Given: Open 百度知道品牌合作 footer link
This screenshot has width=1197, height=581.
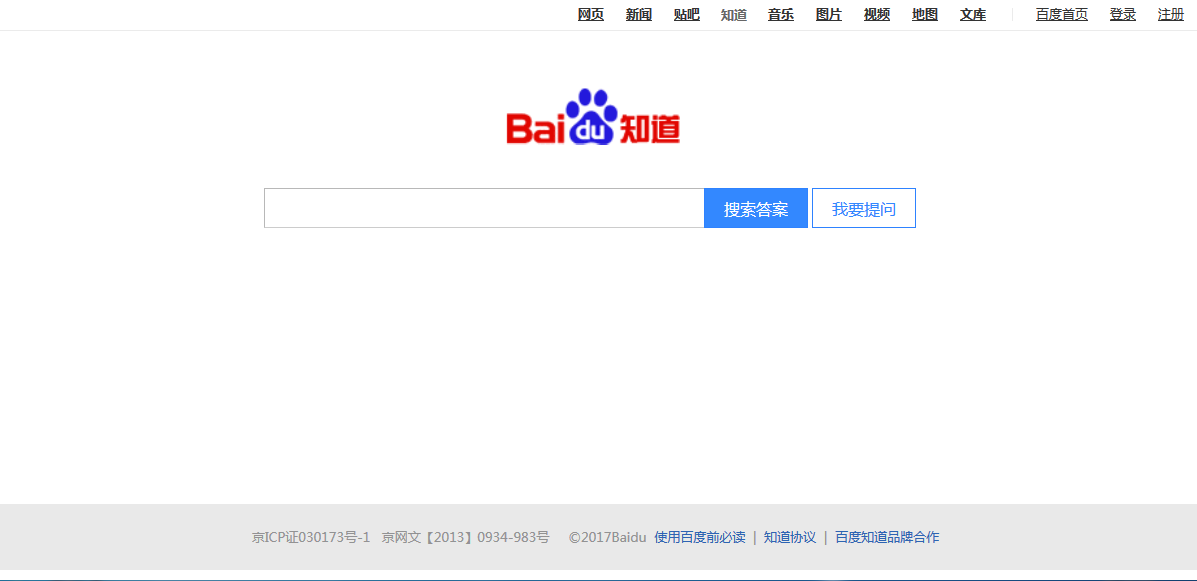Looking at the screenshot, I should click(887, 537).
